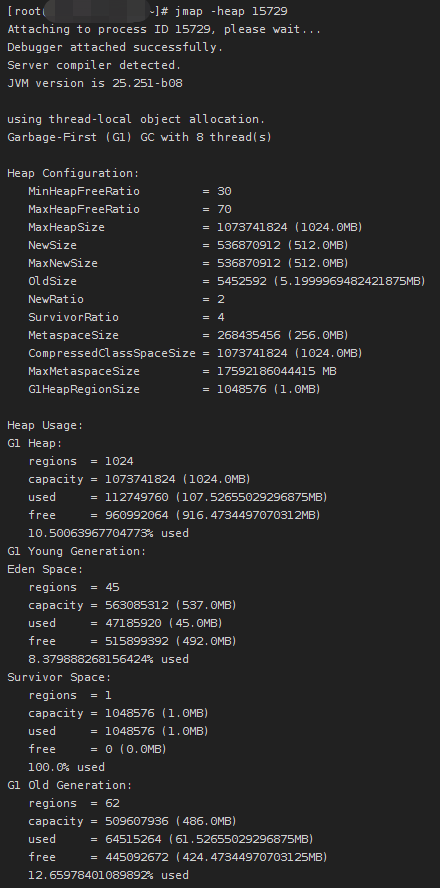The image size is (440, 888).
Task: Click the G1HeapRegionSize line
Action: coord(174,389)
